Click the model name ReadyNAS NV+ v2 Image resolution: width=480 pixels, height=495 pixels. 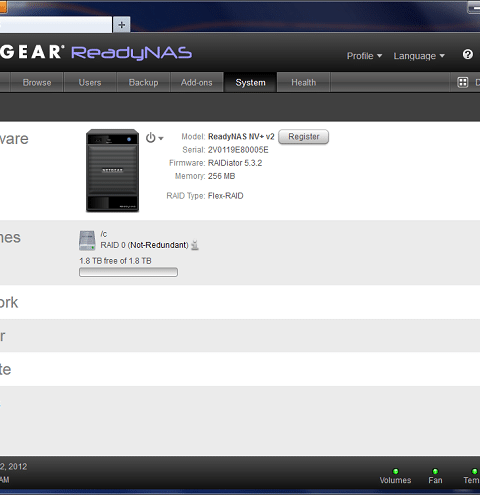tap(241, 137)
